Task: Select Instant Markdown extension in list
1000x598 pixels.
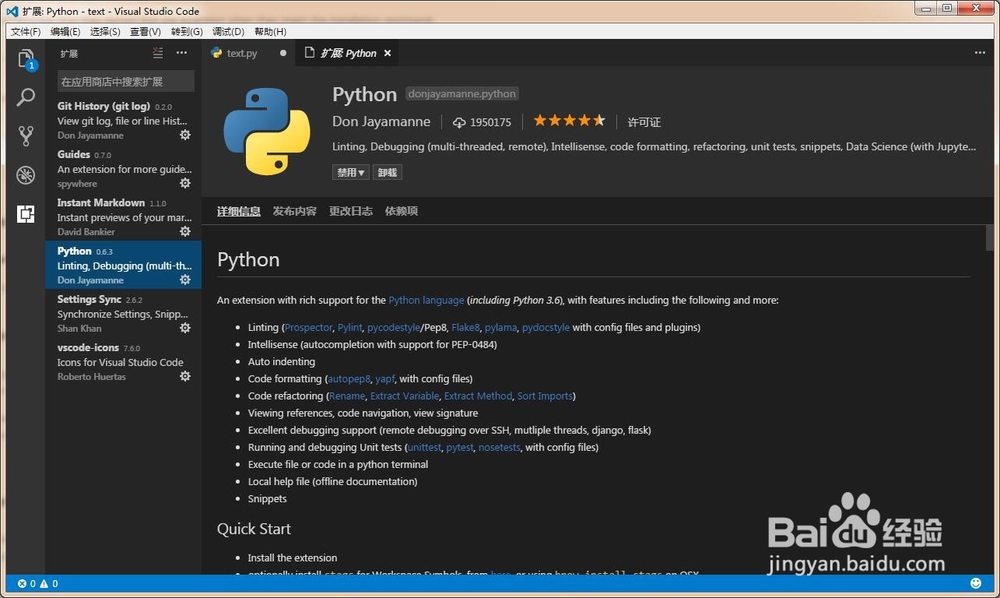Action: (123, 217)
